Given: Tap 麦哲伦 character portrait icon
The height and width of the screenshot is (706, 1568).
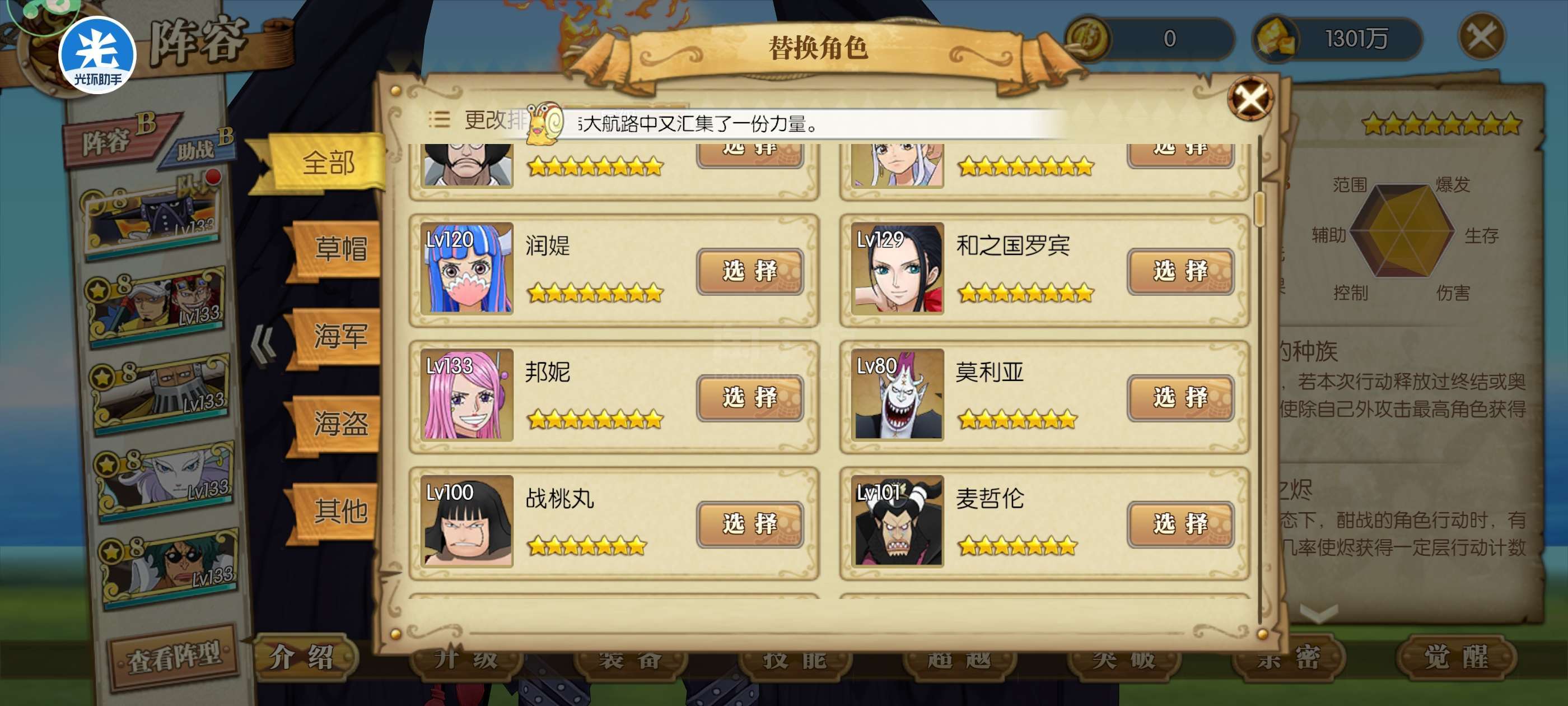Looking at the screenshot, I should tap(897, 522).
